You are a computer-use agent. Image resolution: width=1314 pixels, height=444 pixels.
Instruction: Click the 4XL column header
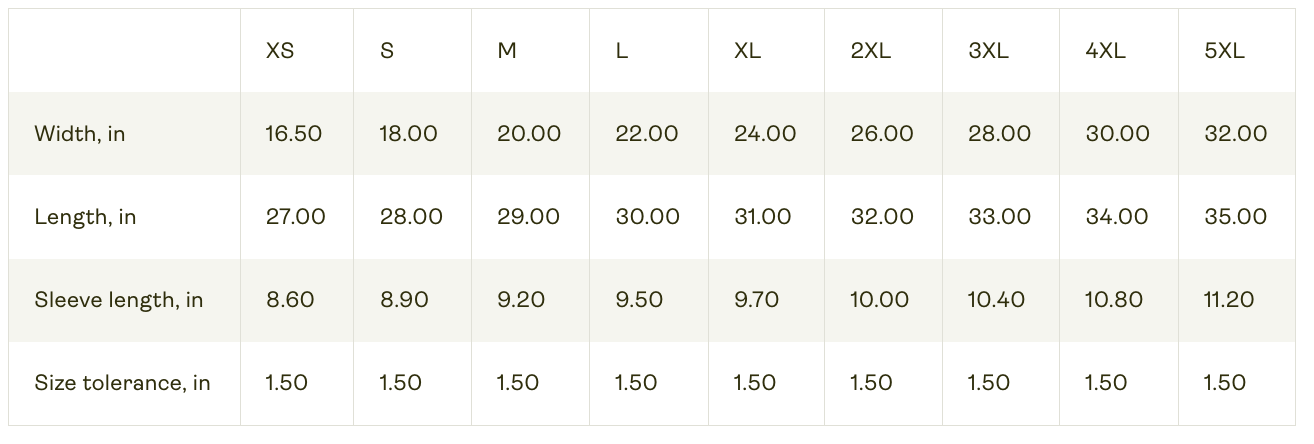pyautogui.click(x=1105, y=51)
